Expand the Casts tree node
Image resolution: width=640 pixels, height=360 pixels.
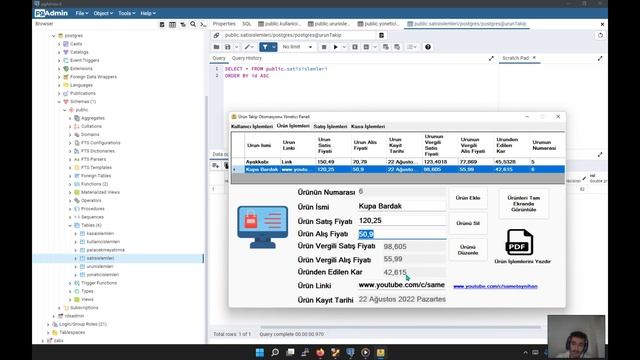click(59, 44)
